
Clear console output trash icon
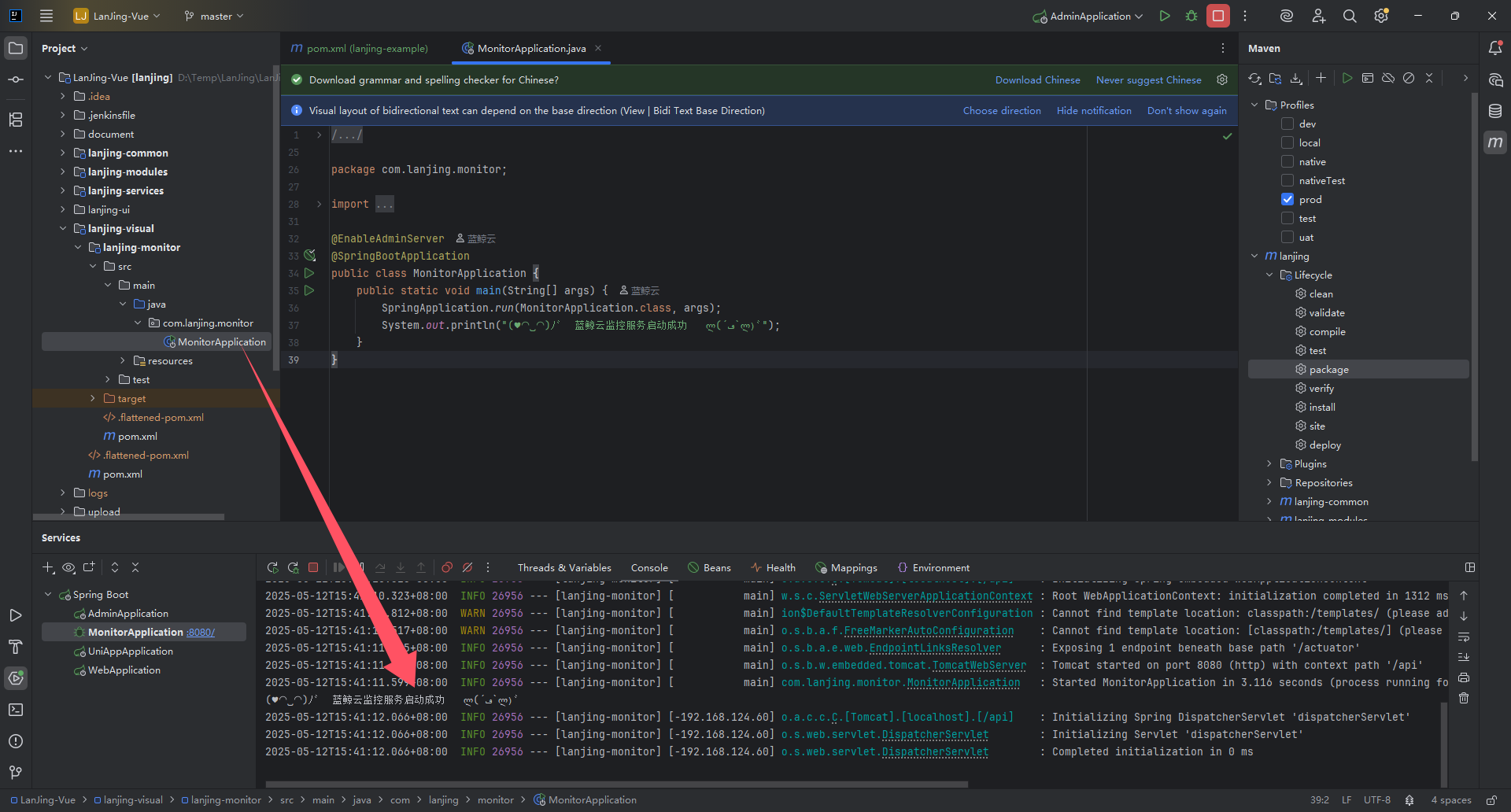(x=1464, y=698)
